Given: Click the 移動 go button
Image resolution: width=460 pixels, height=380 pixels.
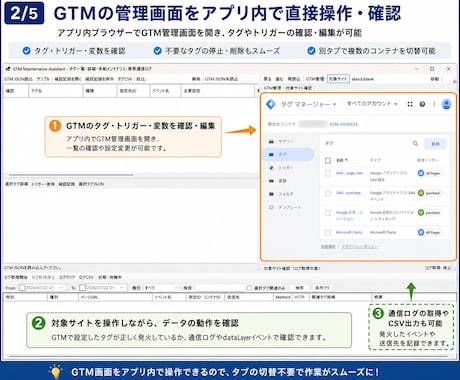Looking at the screenshot, I should [x=435, y=79].
